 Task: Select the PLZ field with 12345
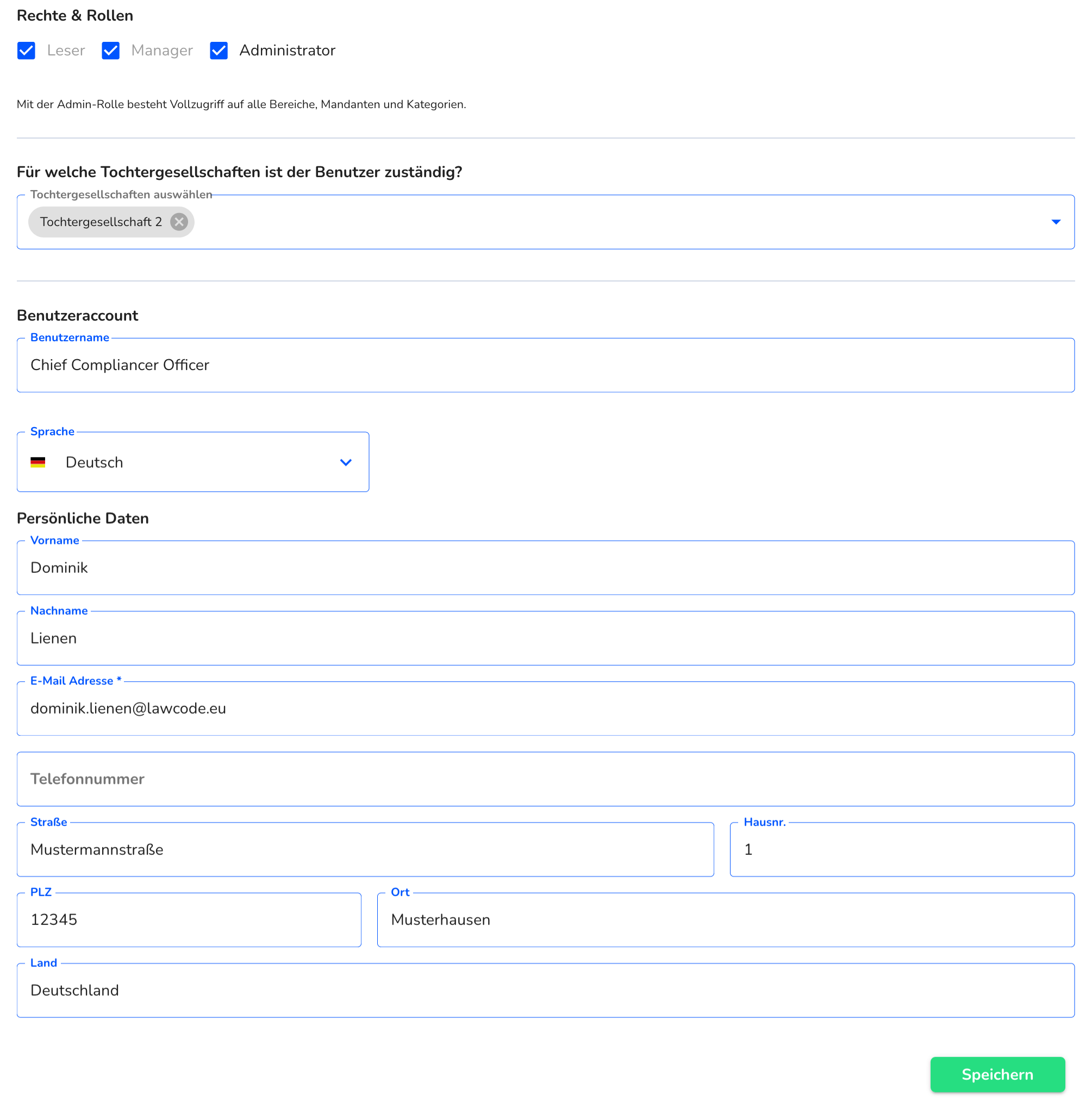189,920
